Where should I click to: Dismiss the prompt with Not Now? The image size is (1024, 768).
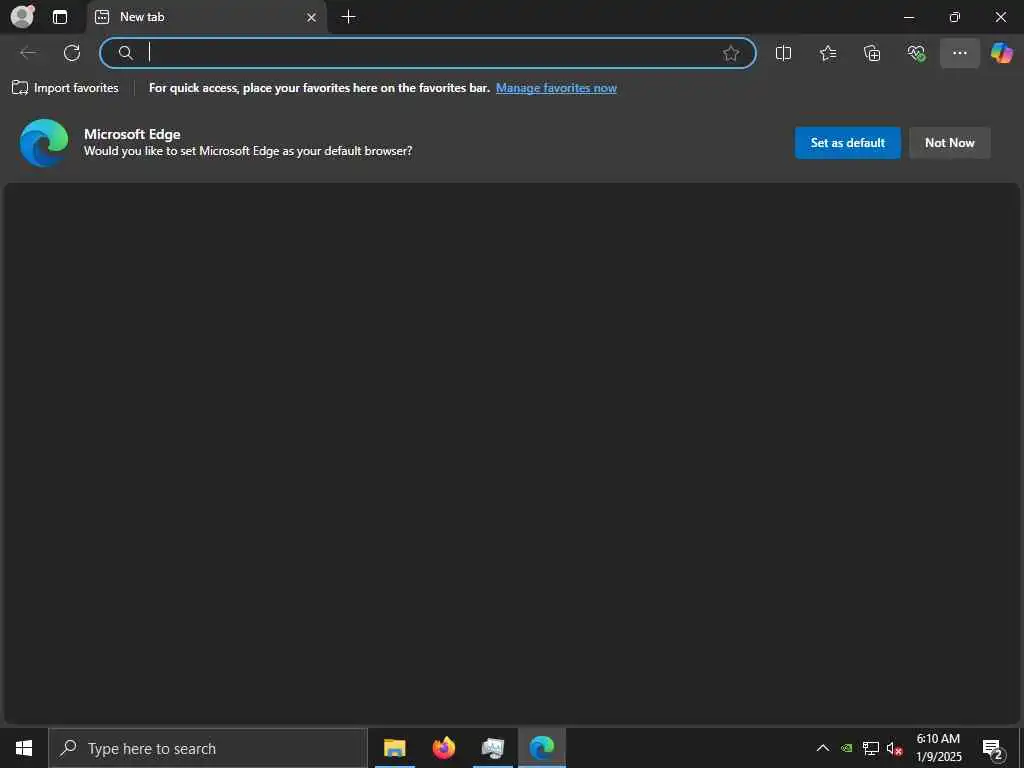(x=950, y=142)
